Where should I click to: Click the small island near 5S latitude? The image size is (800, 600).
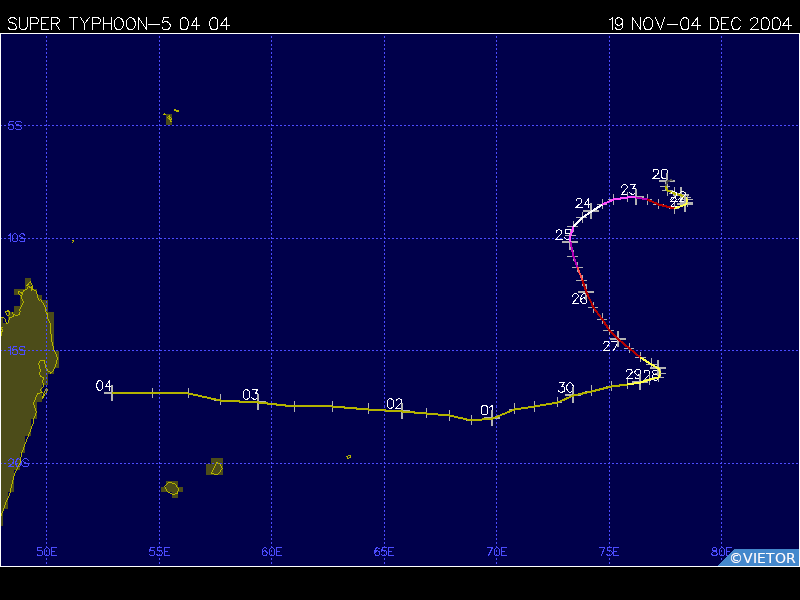point(168,119)
